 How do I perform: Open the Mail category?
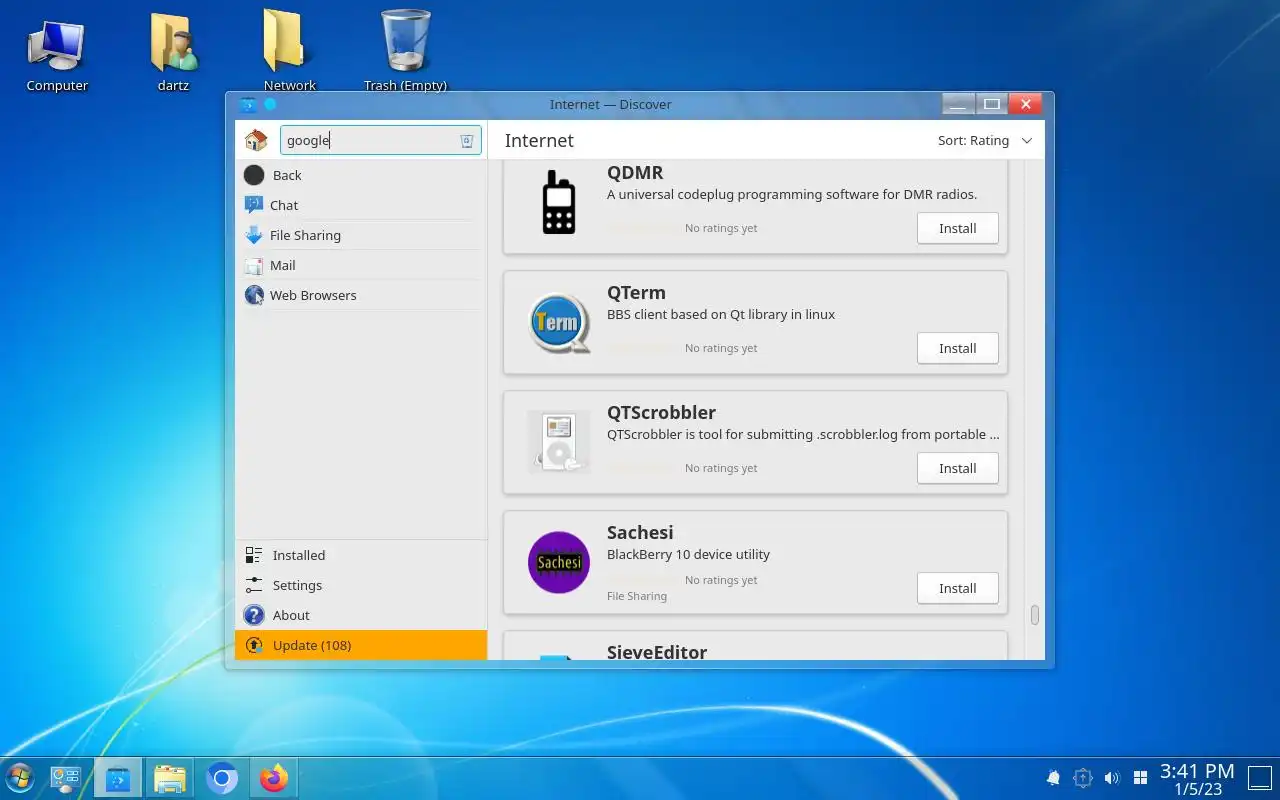tap(361, 265)
